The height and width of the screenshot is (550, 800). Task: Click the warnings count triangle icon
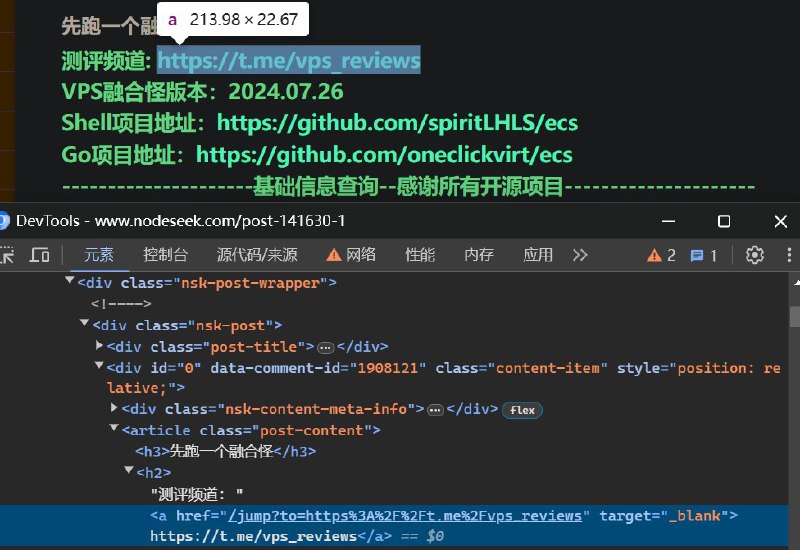661,255
